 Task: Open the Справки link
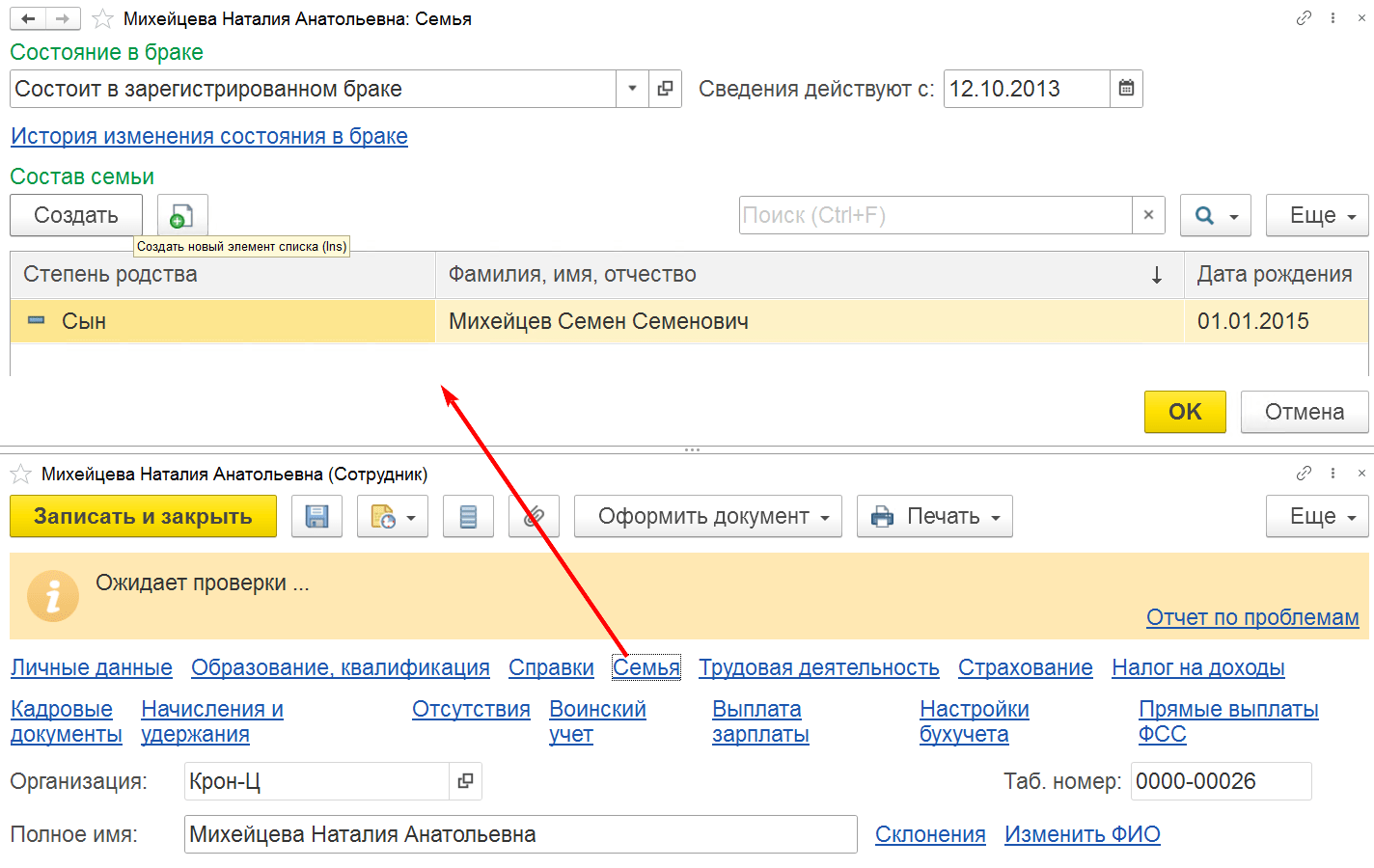click(x=551, y=667)
